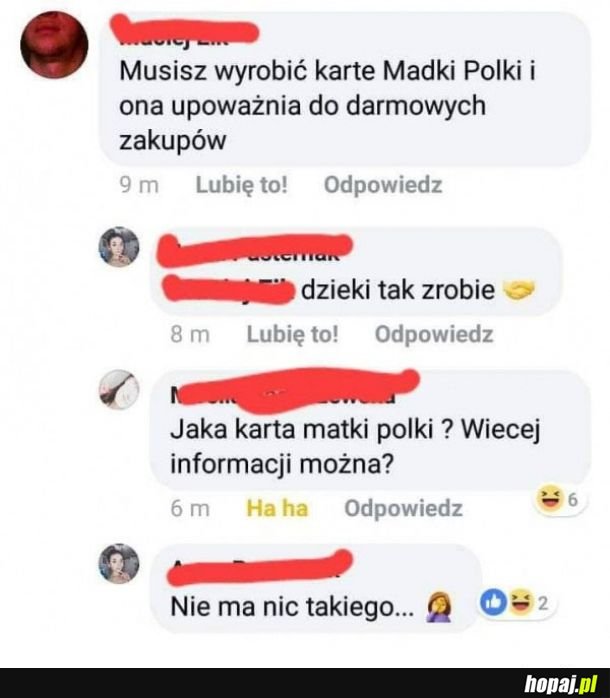Click the handshake emoji in the reply
Screen dimensions: 610x698
519,290
